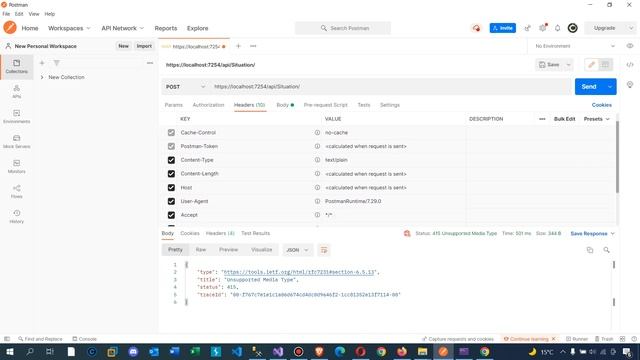Open the Flows sidebar panel
The width and height of the screenshot is (640, 360).
coord(16,191)
